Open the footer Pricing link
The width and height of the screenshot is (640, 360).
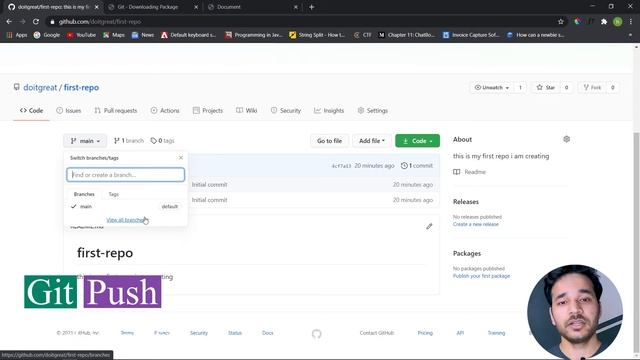pos(425,333)
